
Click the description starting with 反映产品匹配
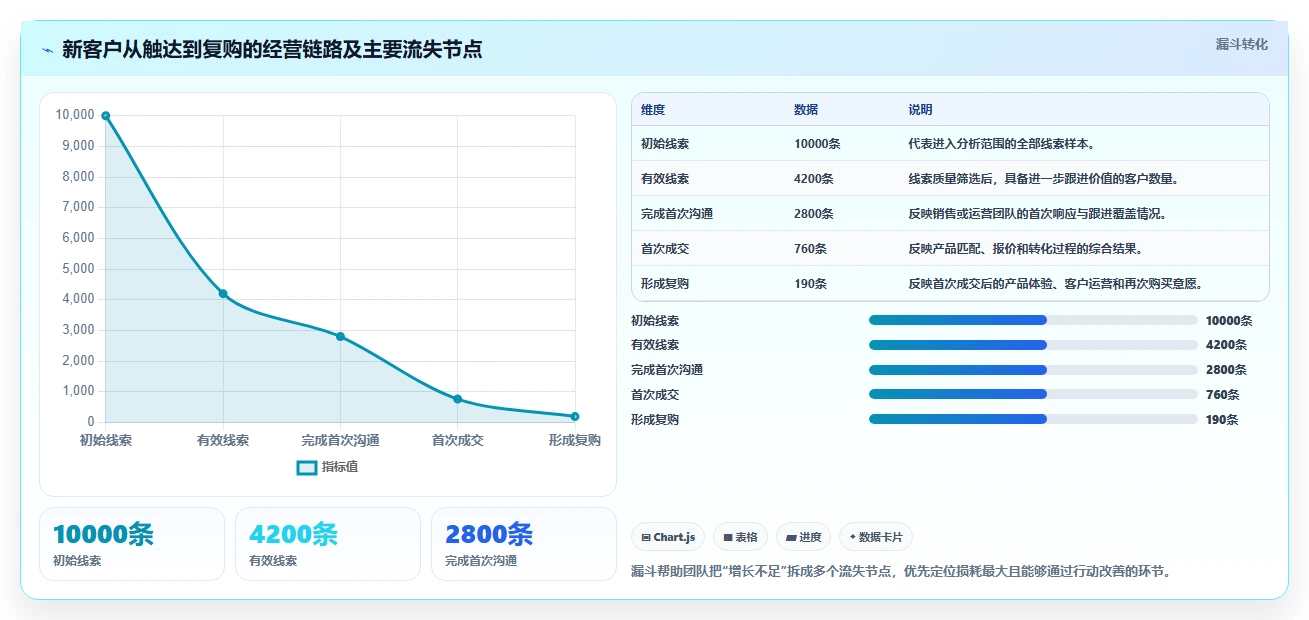pyautogui.click(x=1026, y=249)
